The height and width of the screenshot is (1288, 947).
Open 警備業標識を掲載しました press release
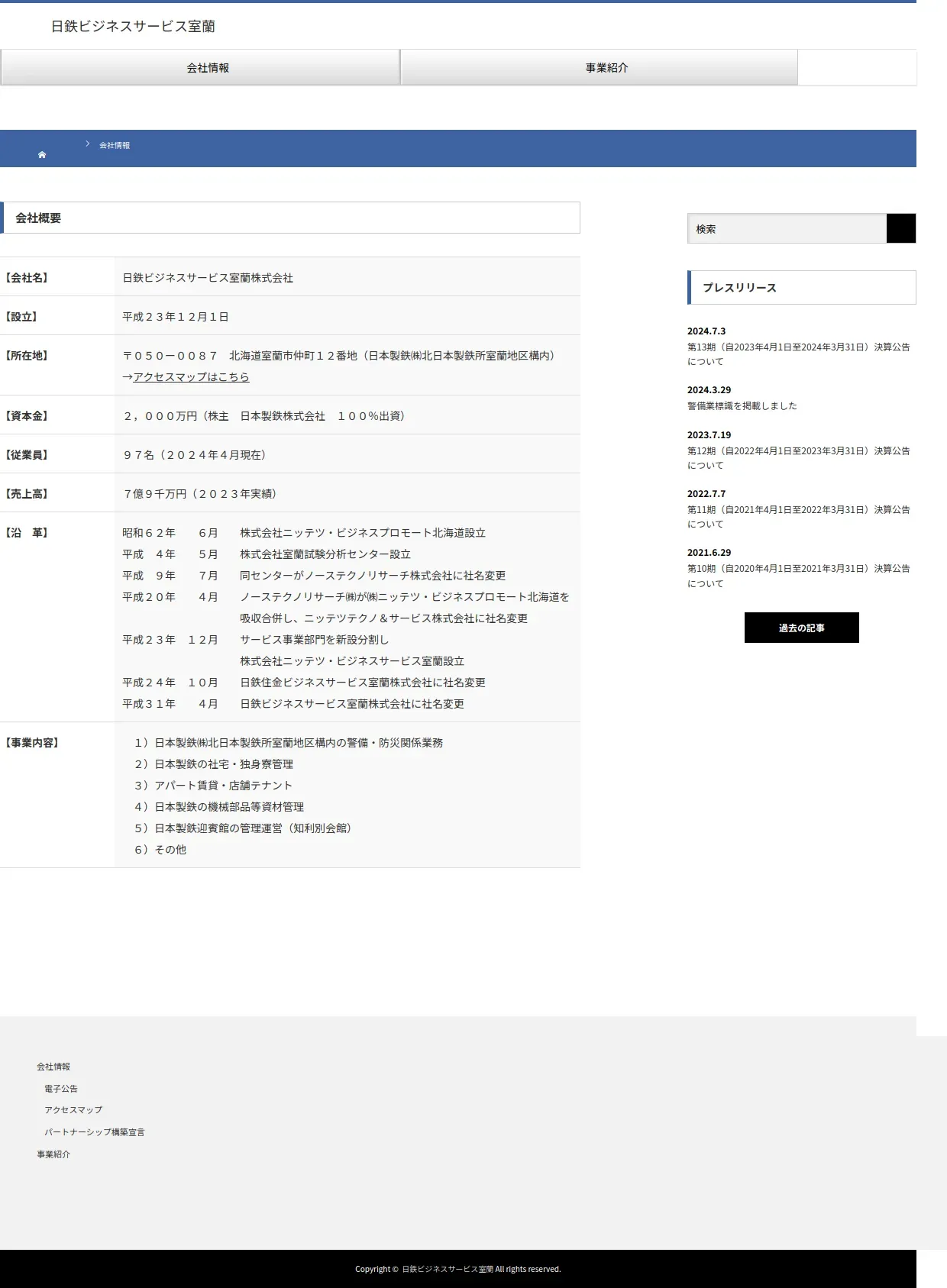(x=742, y=405)
